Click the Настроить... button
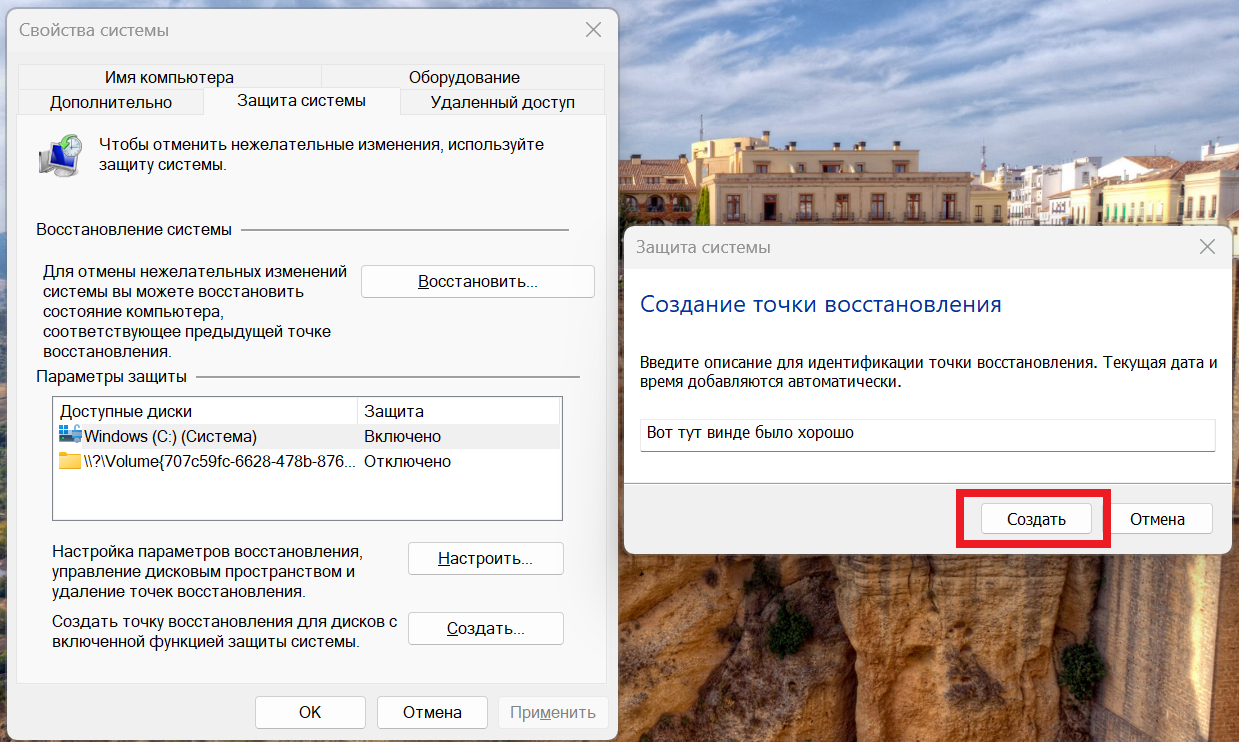Image resolution: width=1239 pixels, height=742 pixels. 486,558
